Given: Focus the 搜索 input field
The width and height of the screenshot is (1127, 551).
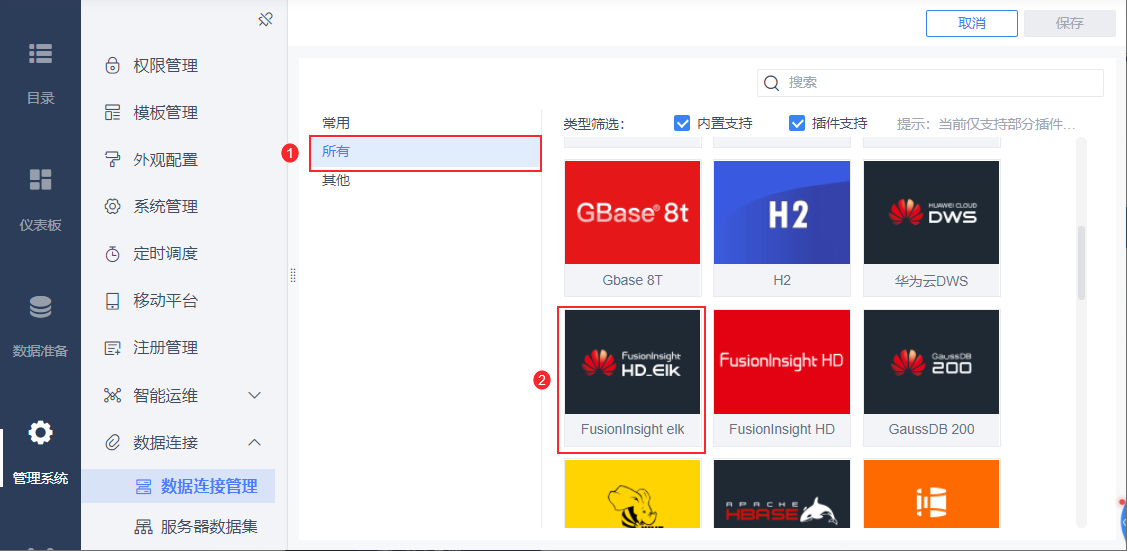Looking at the screenshot, I should (930, 83).
